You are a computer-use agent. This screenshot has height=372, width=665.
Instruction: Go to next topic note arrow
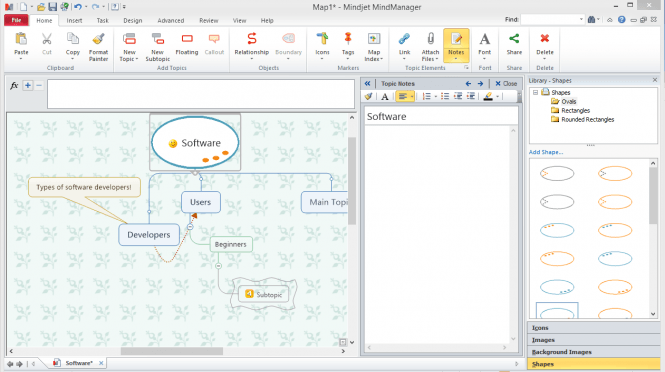coord(480,84)
